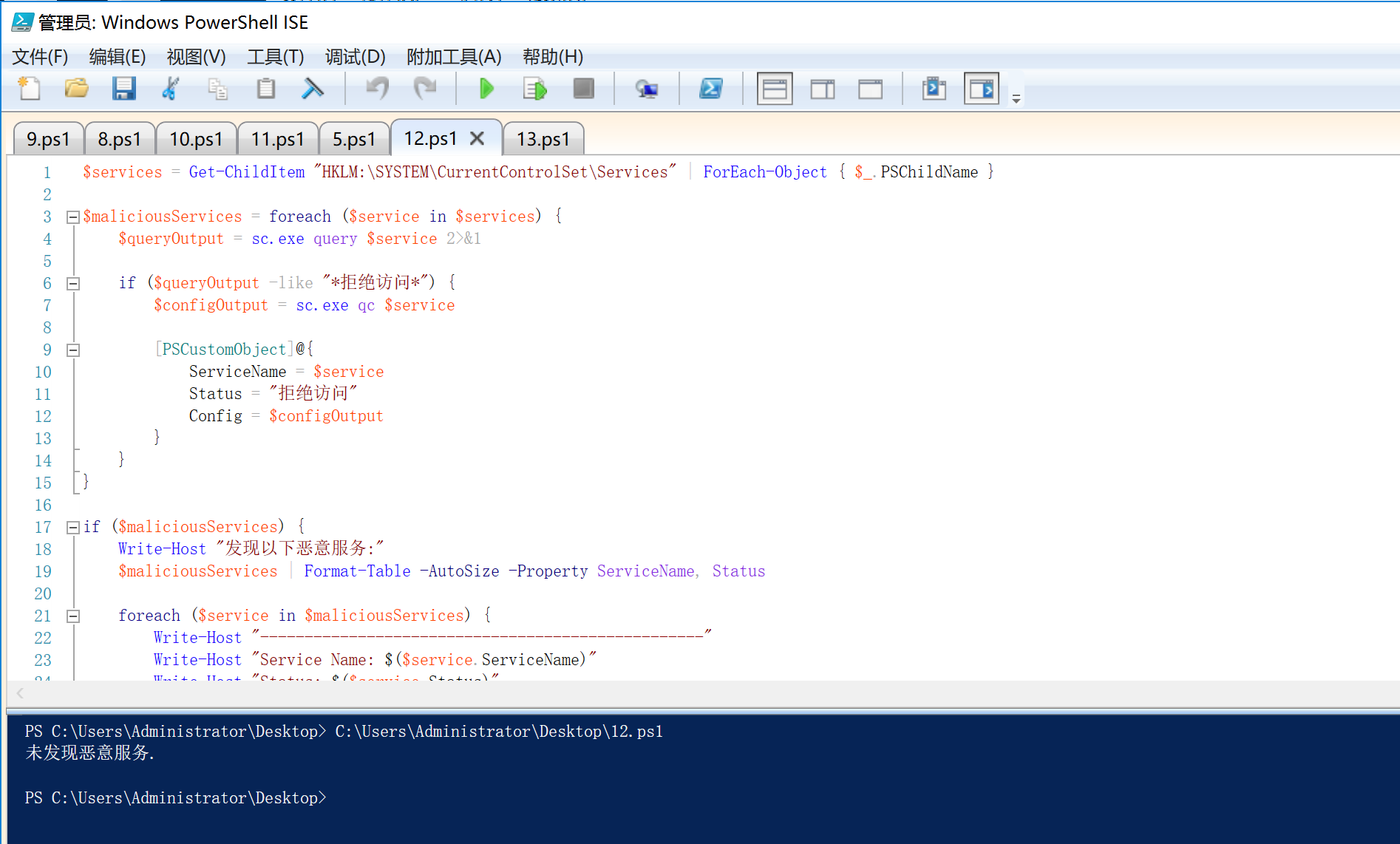
Task: Collapse the if block at line 6
Action: pos(73,284)
